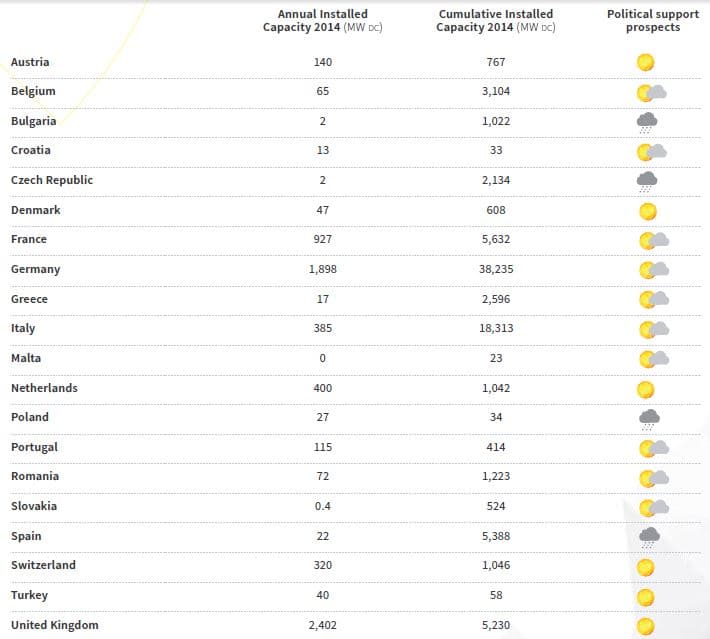The image size is (710, 639).
Task: Click the sun icon for Turkey
Action: pyautogui.click(x=646, y=596)
